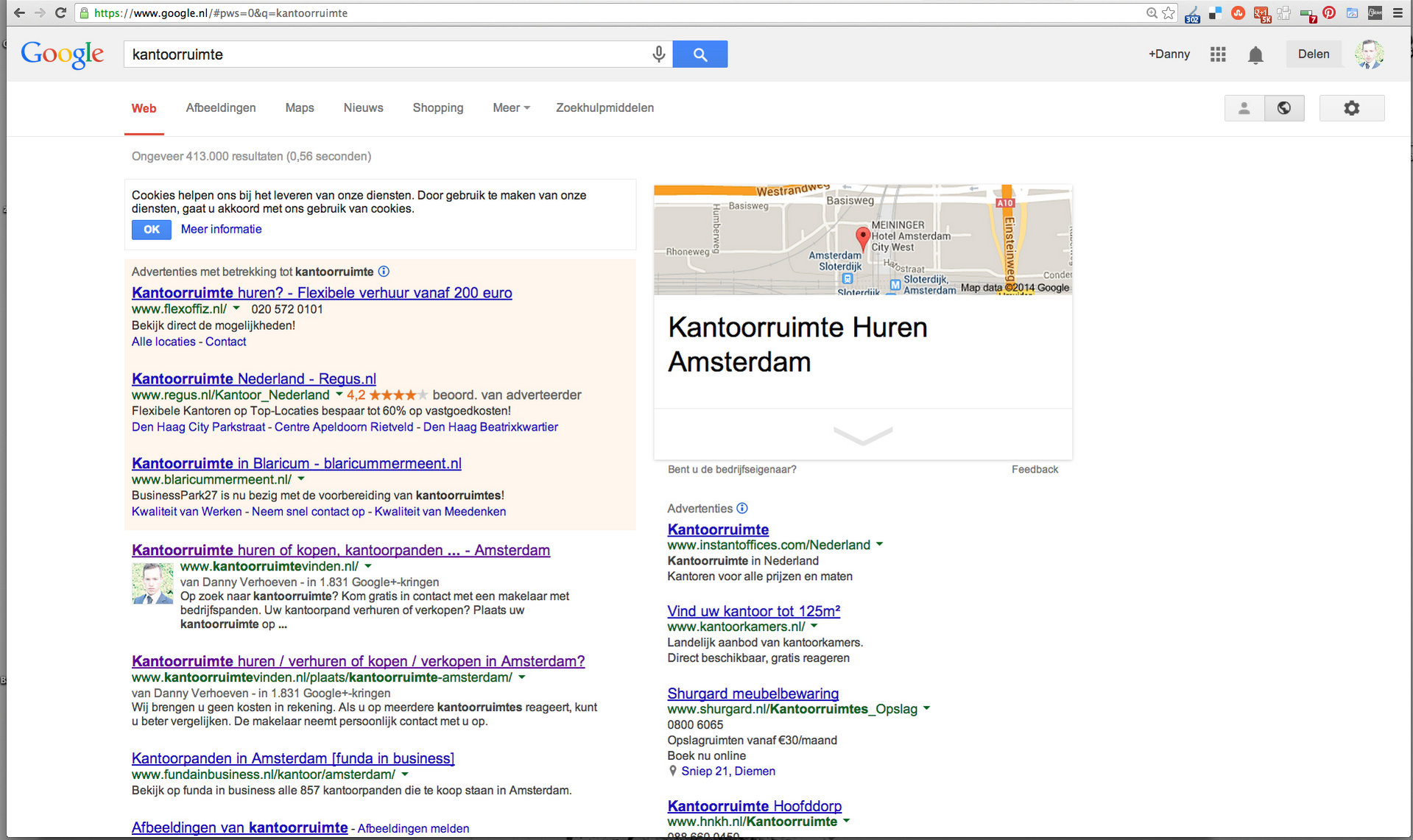Screen dimensions: 1413x840
Task: Bookmark this page with the star icon
Action: tap(1169, 13)
